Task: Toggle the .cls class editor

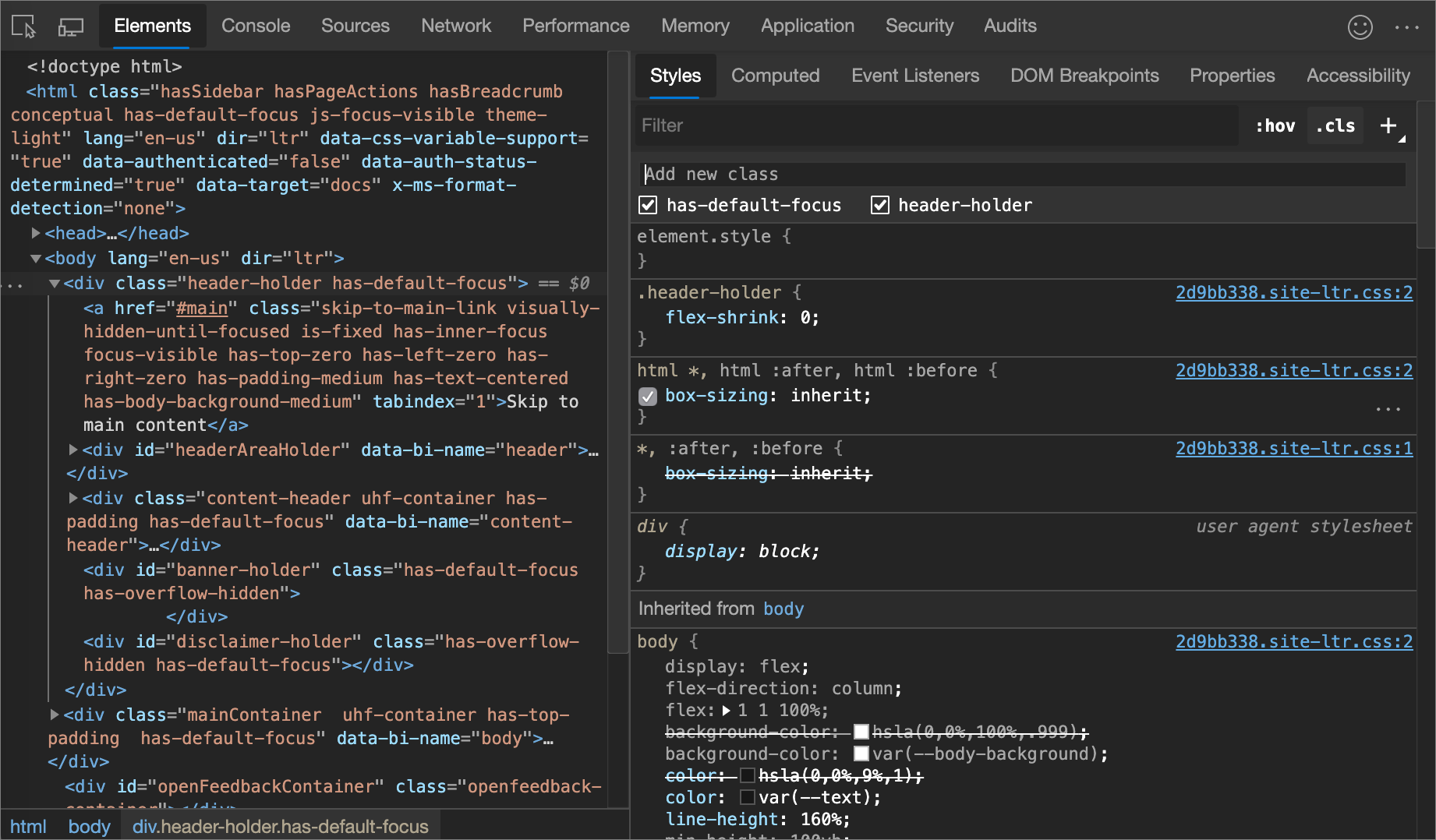Action: (1335, 125)
